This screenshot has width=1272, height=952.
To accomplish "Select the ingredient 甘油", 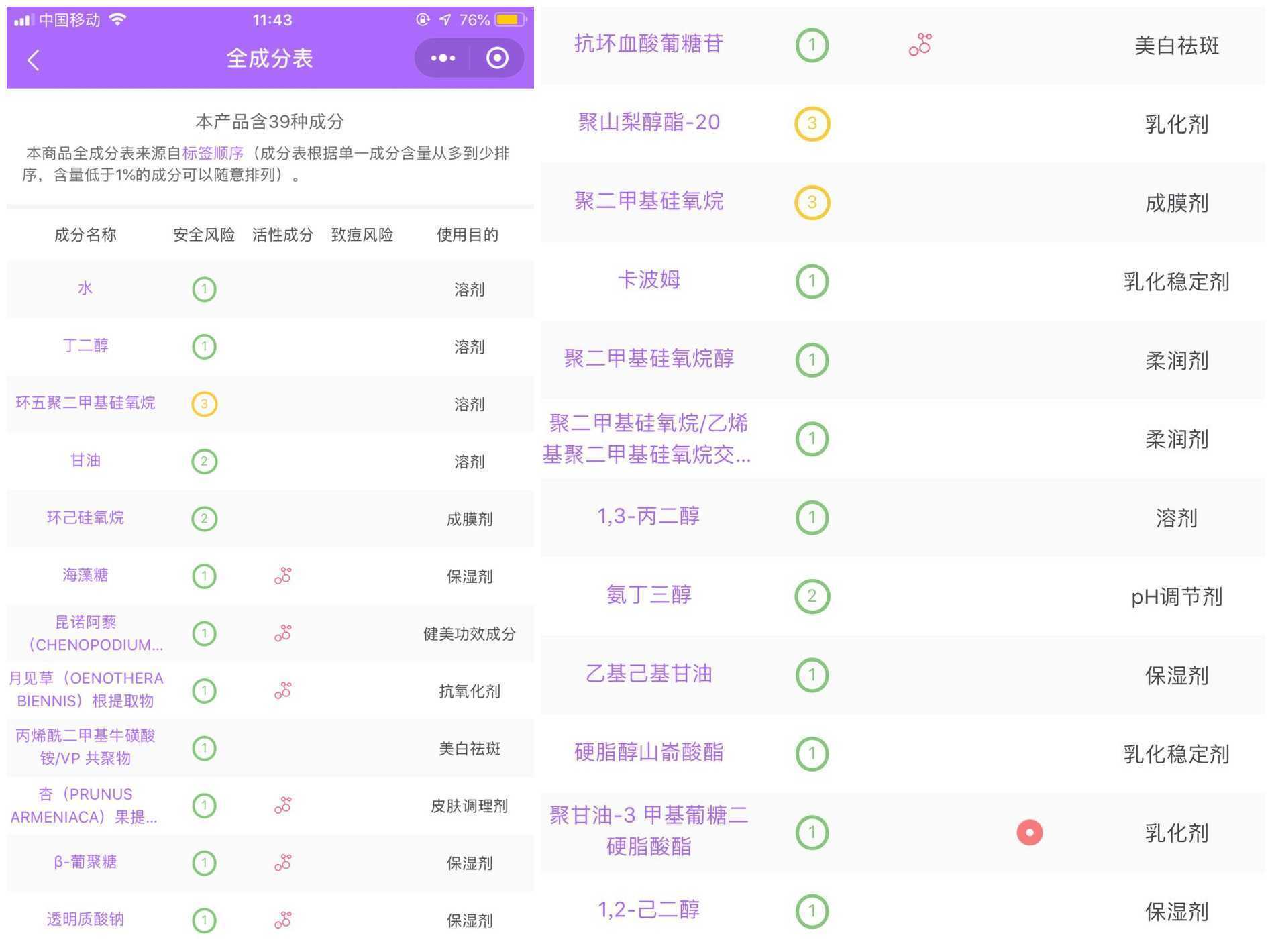I will 86,461.
